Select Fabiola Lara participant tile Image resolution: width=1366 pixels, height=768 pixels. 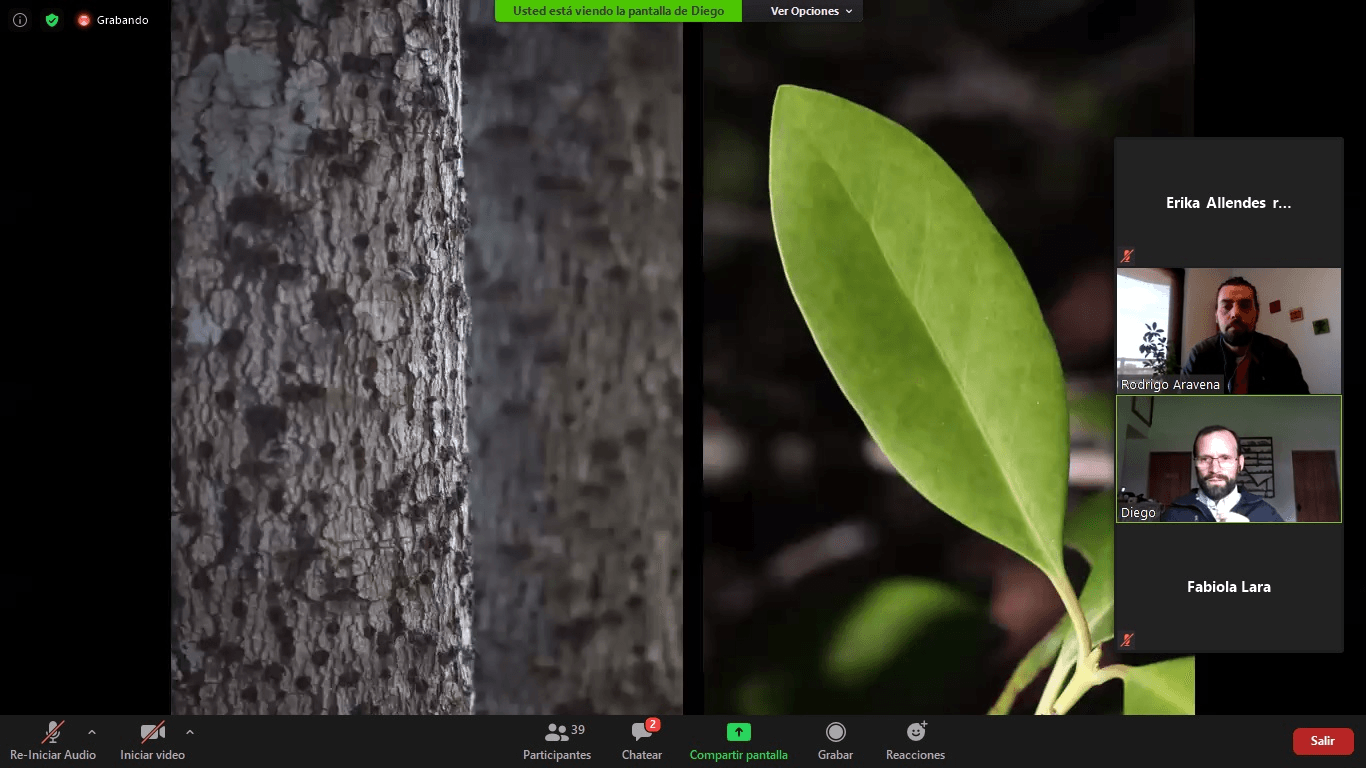1228,587
